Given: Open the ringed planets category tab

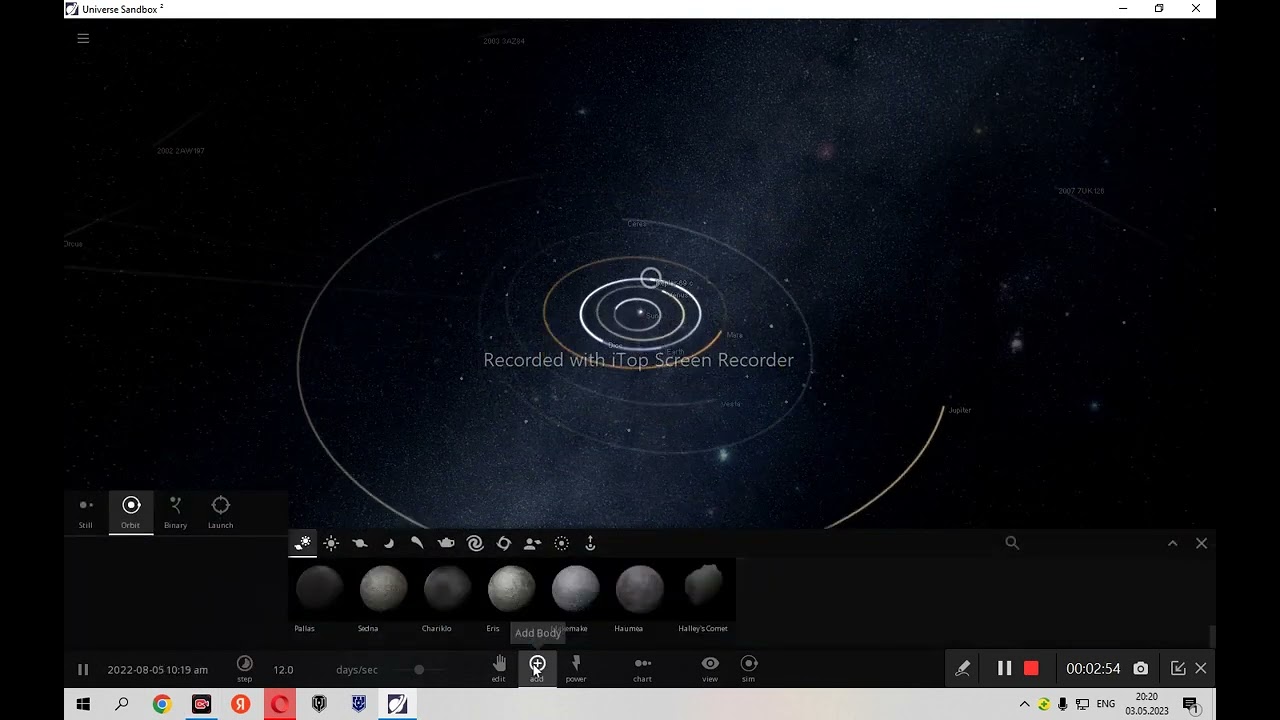Looking at the screenshot, I should click(360, 543).
